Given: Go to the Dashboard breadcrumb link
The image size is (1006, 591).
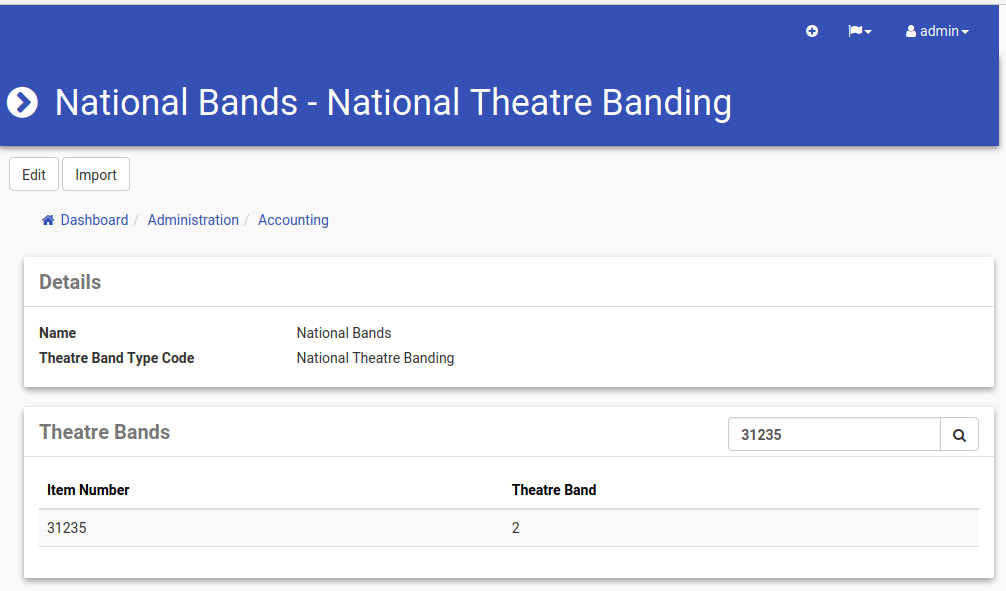Looking at the screenshot, I should [94, 220].
